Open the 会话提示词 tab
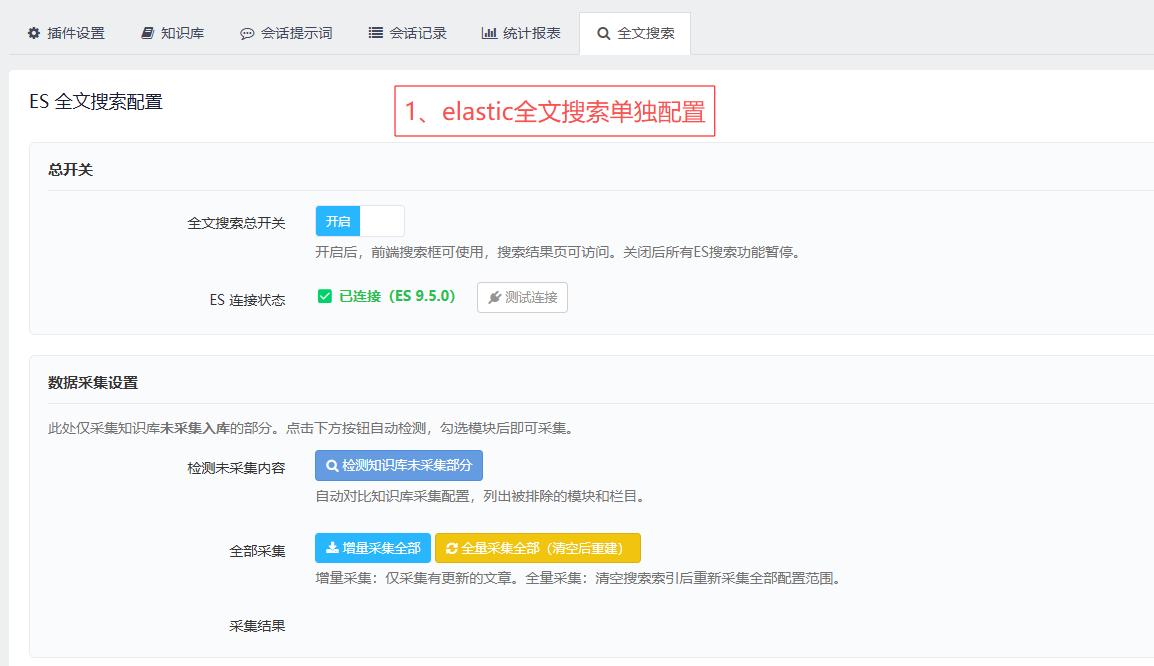This screenshot has width=1154, height=666. pos(286,33)
